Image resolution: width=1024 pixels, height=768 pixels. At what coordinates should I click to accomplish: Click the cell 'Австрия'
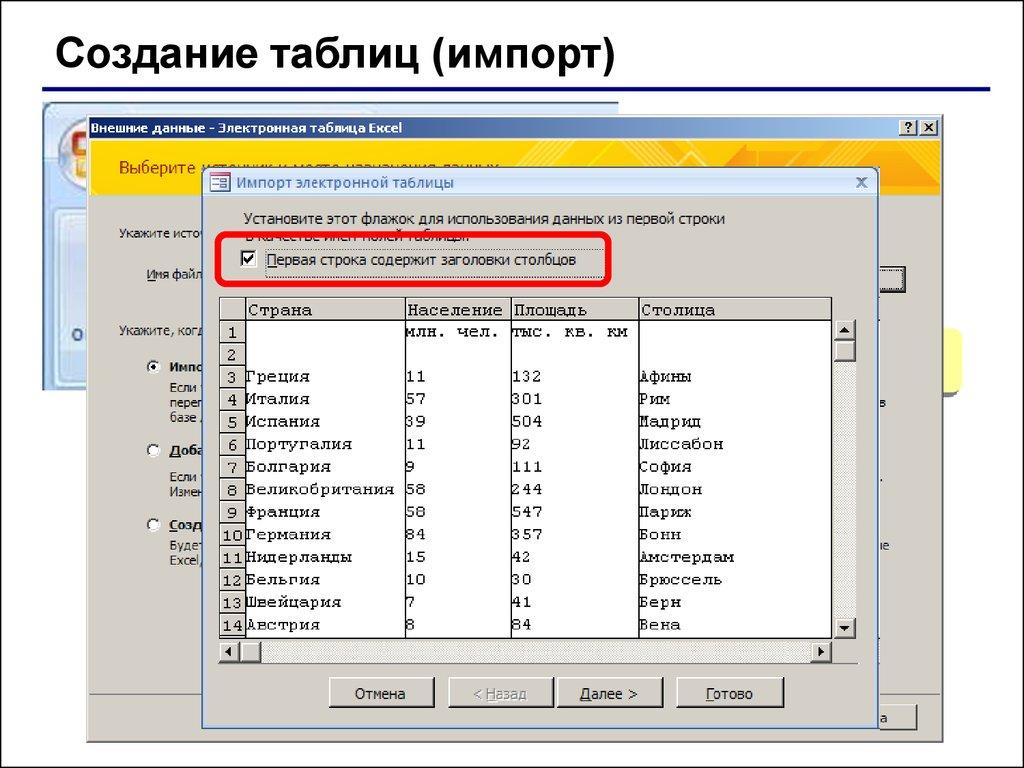coord(325,625)
